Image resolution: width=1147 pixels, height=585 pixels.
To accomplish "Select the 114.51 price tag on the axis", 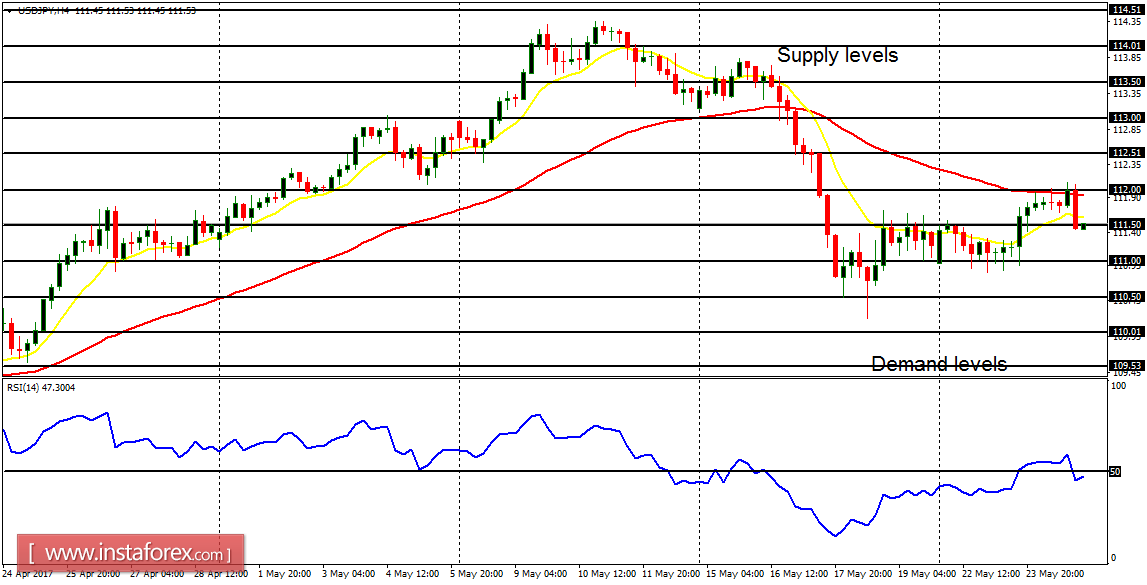I will (x=1128, y=7).
